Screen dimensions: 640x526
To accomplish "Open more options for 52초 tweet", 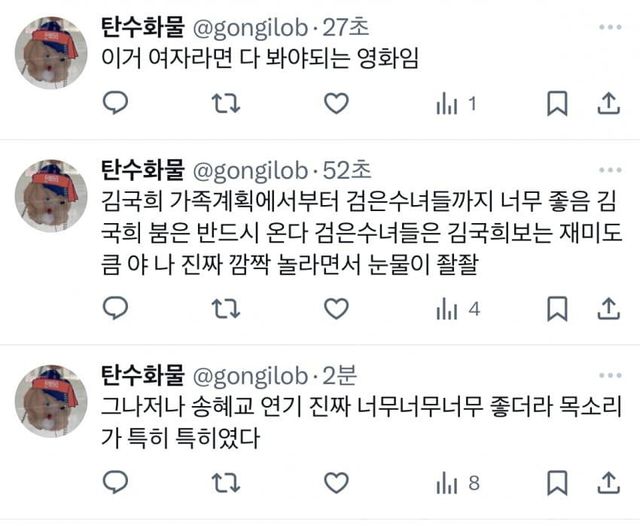I will click(610, 170).
